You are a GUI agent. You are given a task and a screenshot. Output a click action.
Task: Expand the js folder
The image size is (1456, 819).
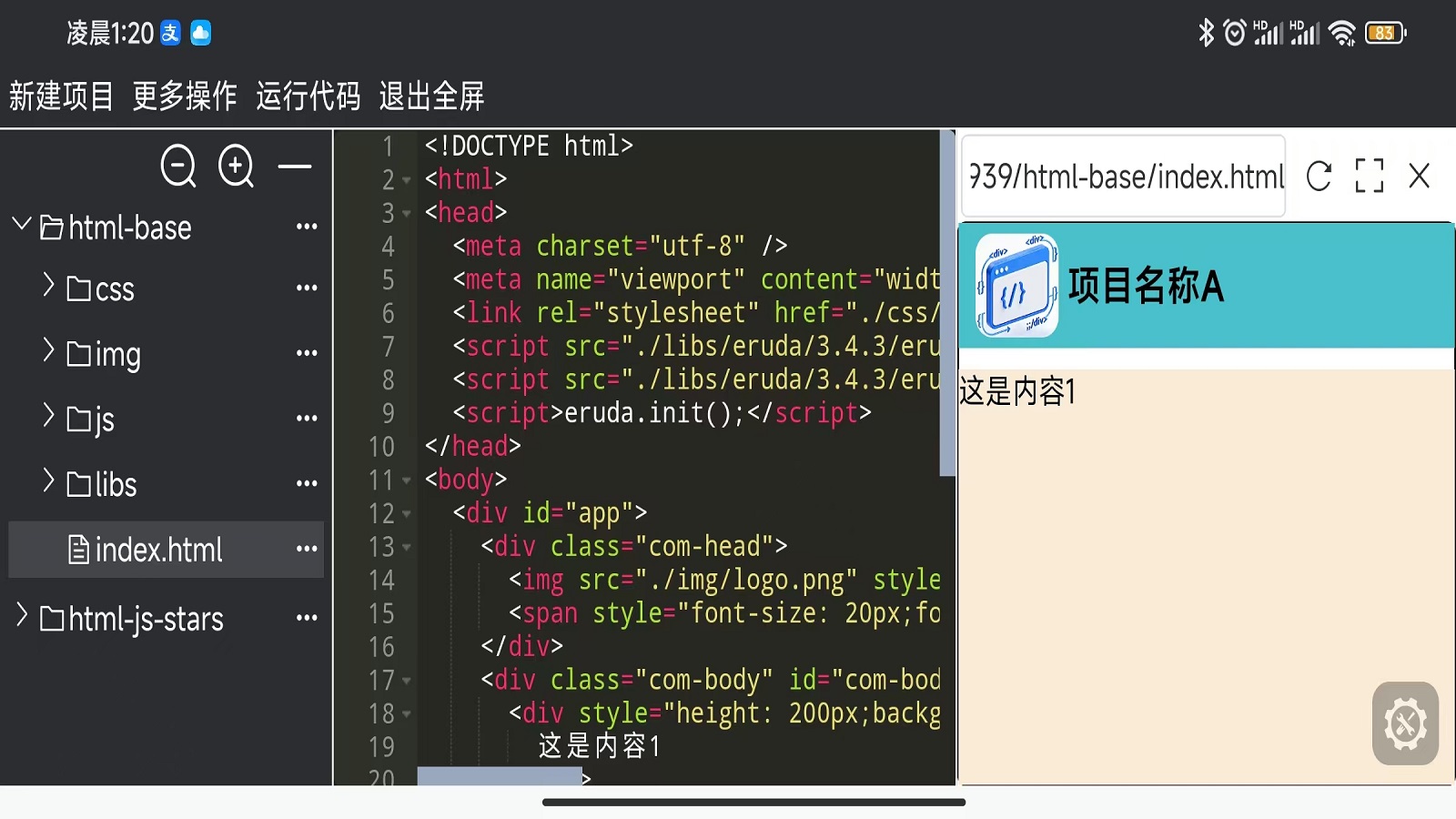pyautogui.click(x=49, y=416)
